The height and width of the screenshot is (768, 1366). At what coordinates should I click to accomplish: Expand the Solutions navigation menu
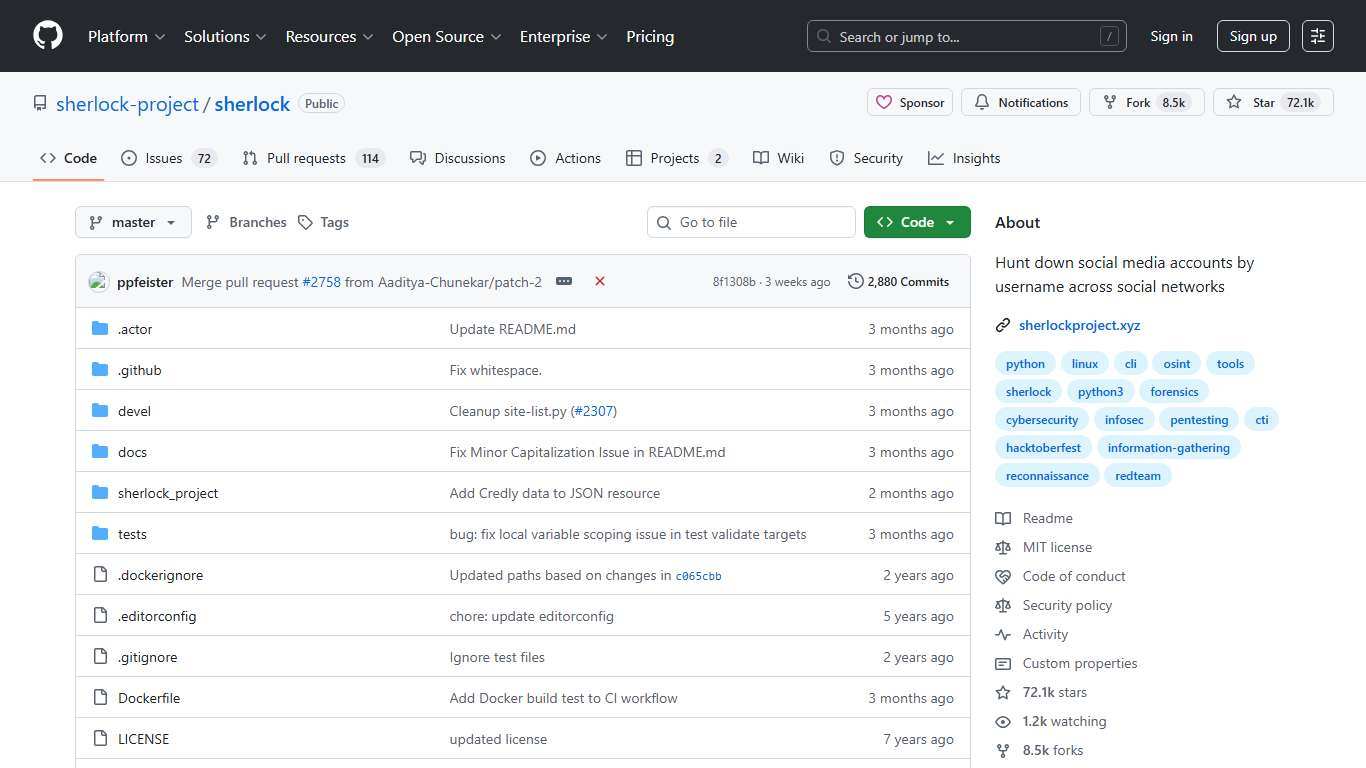(224, 36)
